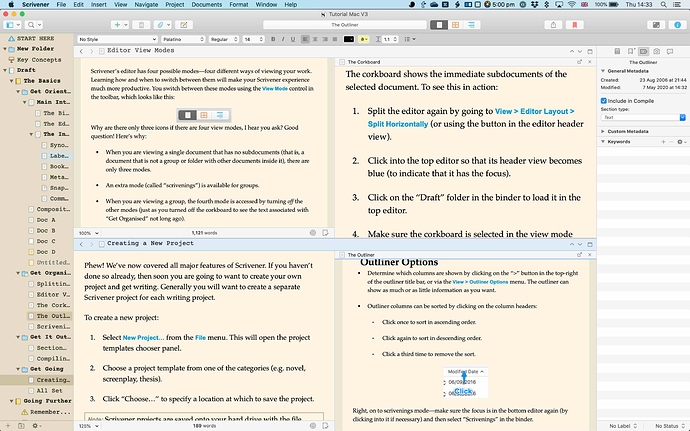The width and height of the screenshot is (690, 431).
Task: Collapse the Draft folder in the binder
Action: click(5, 70)
